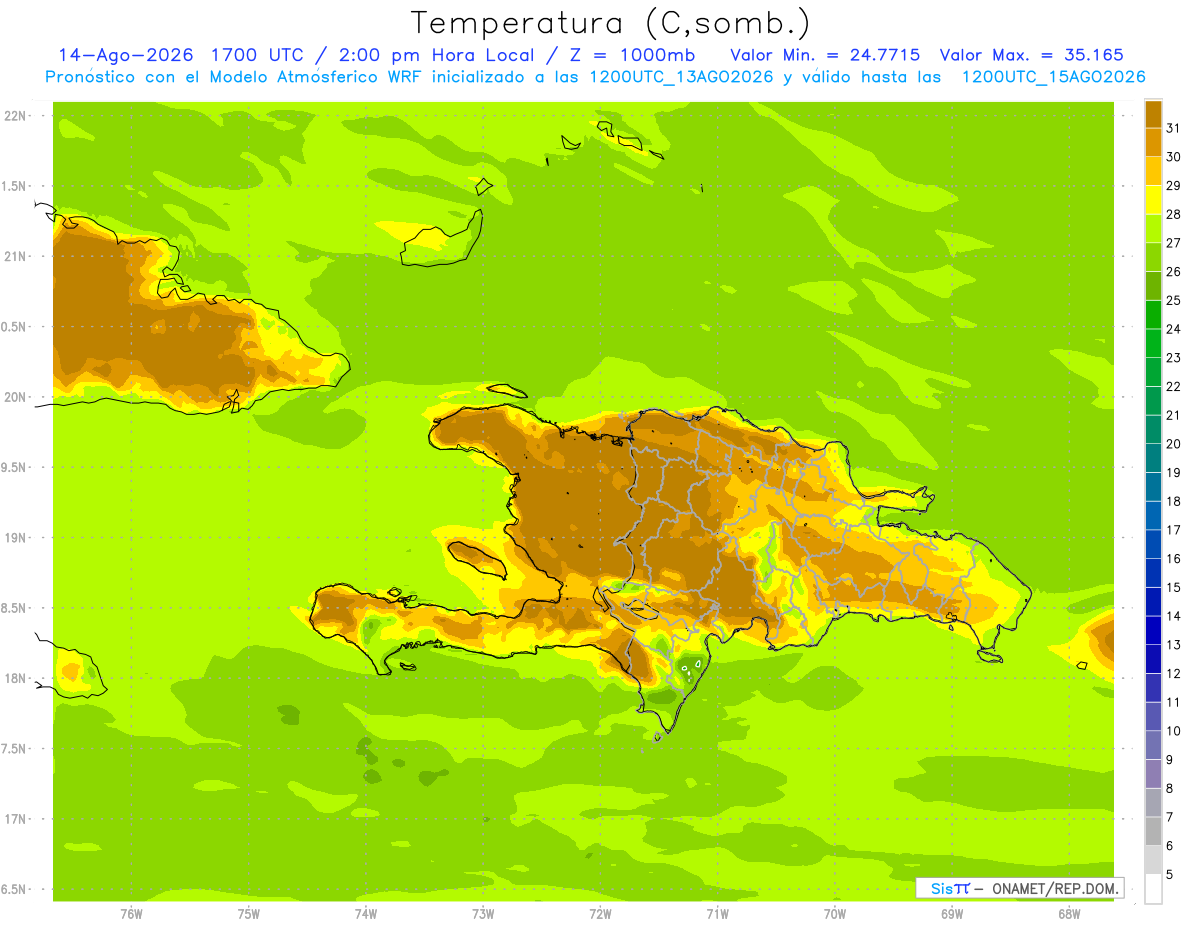1200x927 pixels.
Task: Pick the gray swatch between 6 and 7
Action: (1153, 831)
